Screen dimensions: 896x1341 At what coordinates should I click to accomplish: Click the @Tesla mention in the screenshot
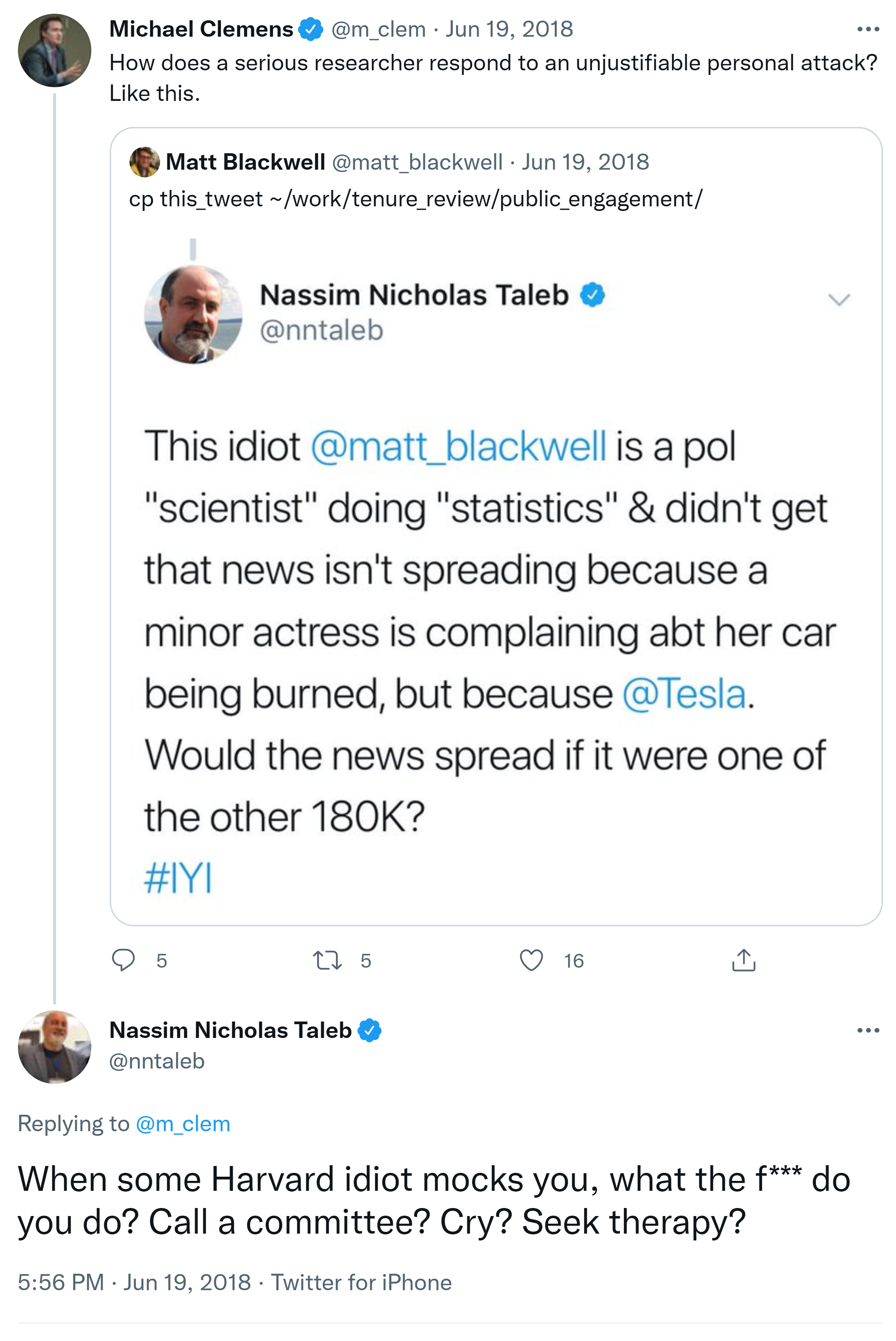pos(684,694)
